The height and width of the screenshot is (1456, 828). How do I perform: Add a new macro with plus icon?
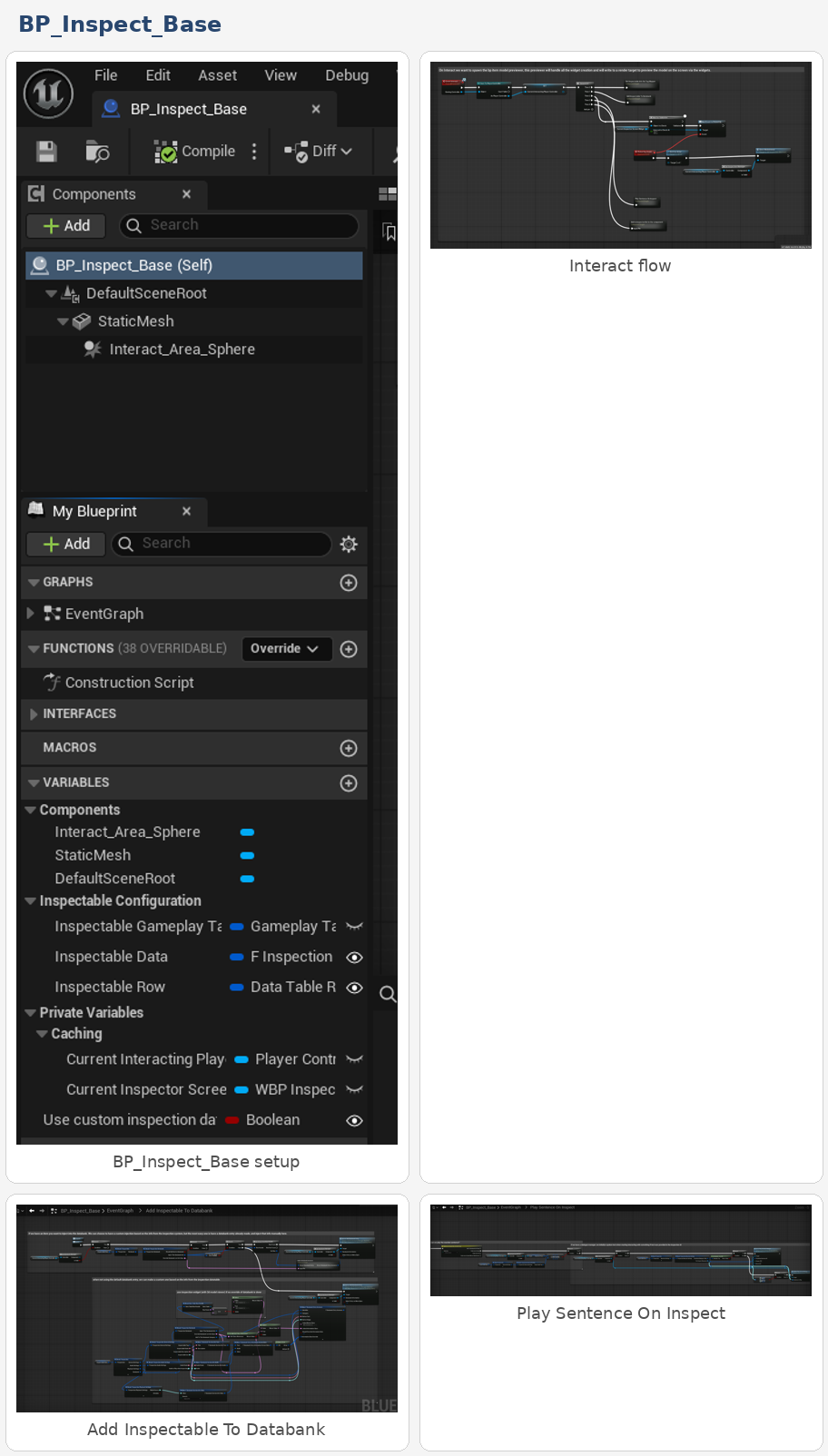[x=349, y=748]
